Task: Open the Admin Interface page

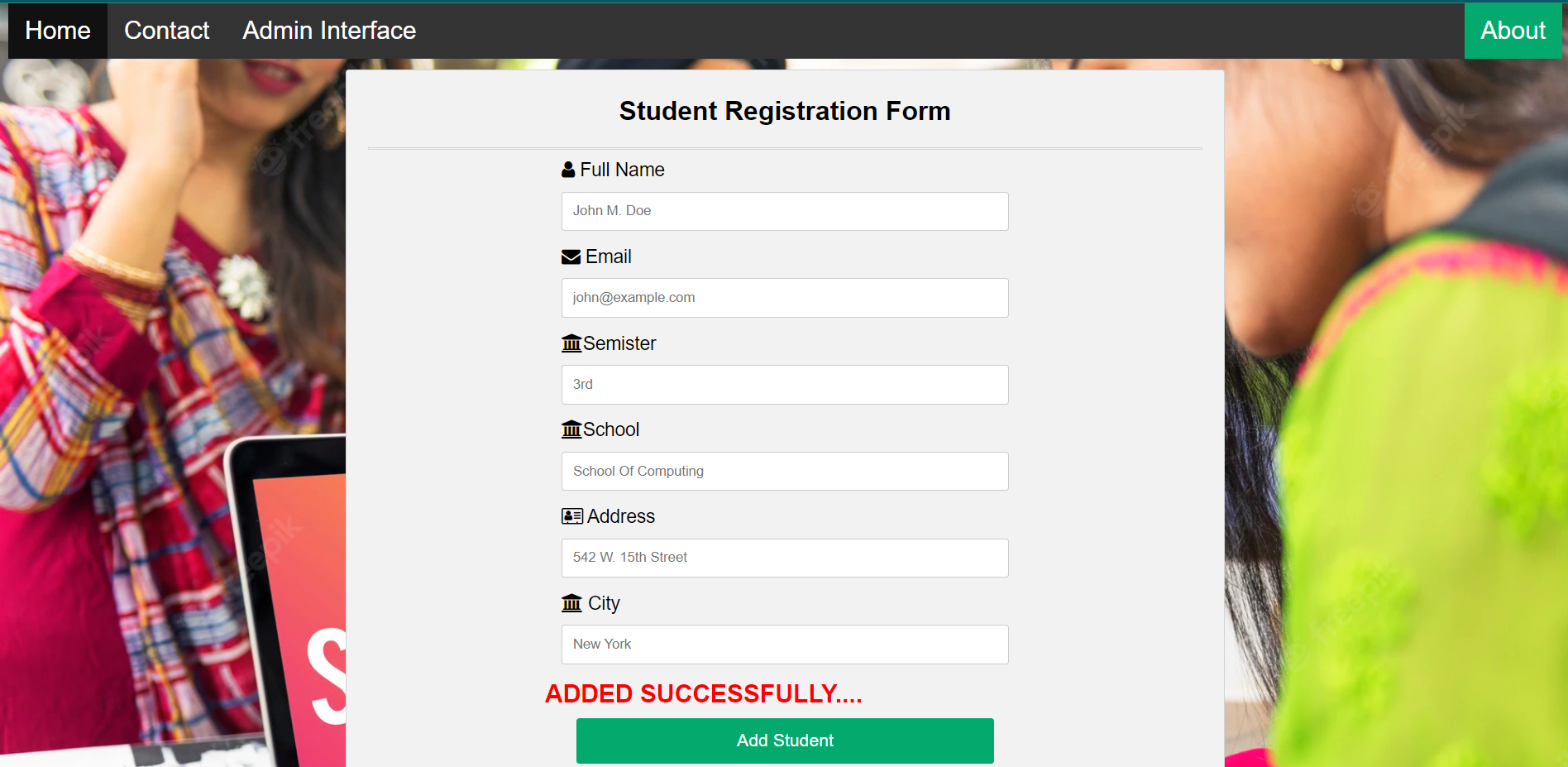Action: point(328,31)
